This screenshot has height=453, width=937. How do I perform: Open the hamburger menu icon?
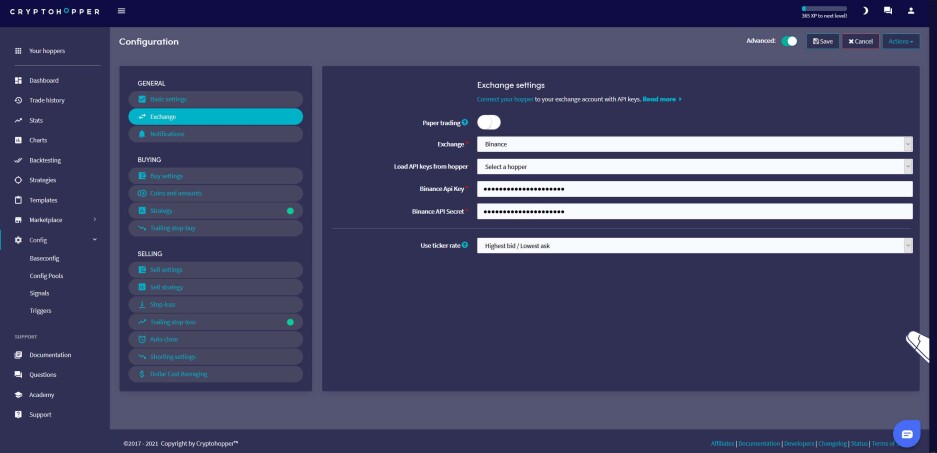tap(122, 11)
